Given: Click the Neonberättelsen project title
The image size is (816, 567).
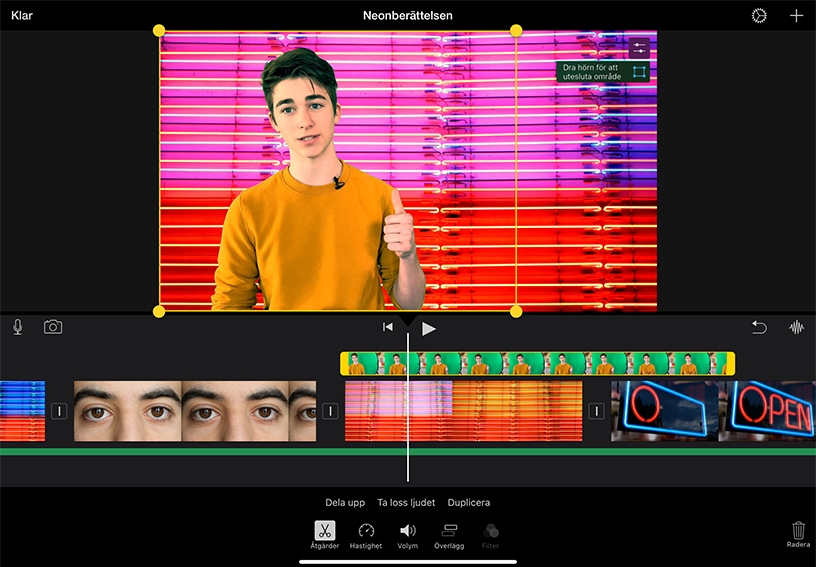Looking at the screenshot, I should point(407,16).
